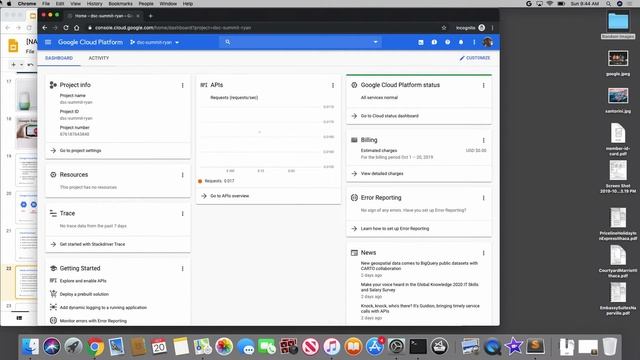Go back in Chrome browser

point(45,28)
